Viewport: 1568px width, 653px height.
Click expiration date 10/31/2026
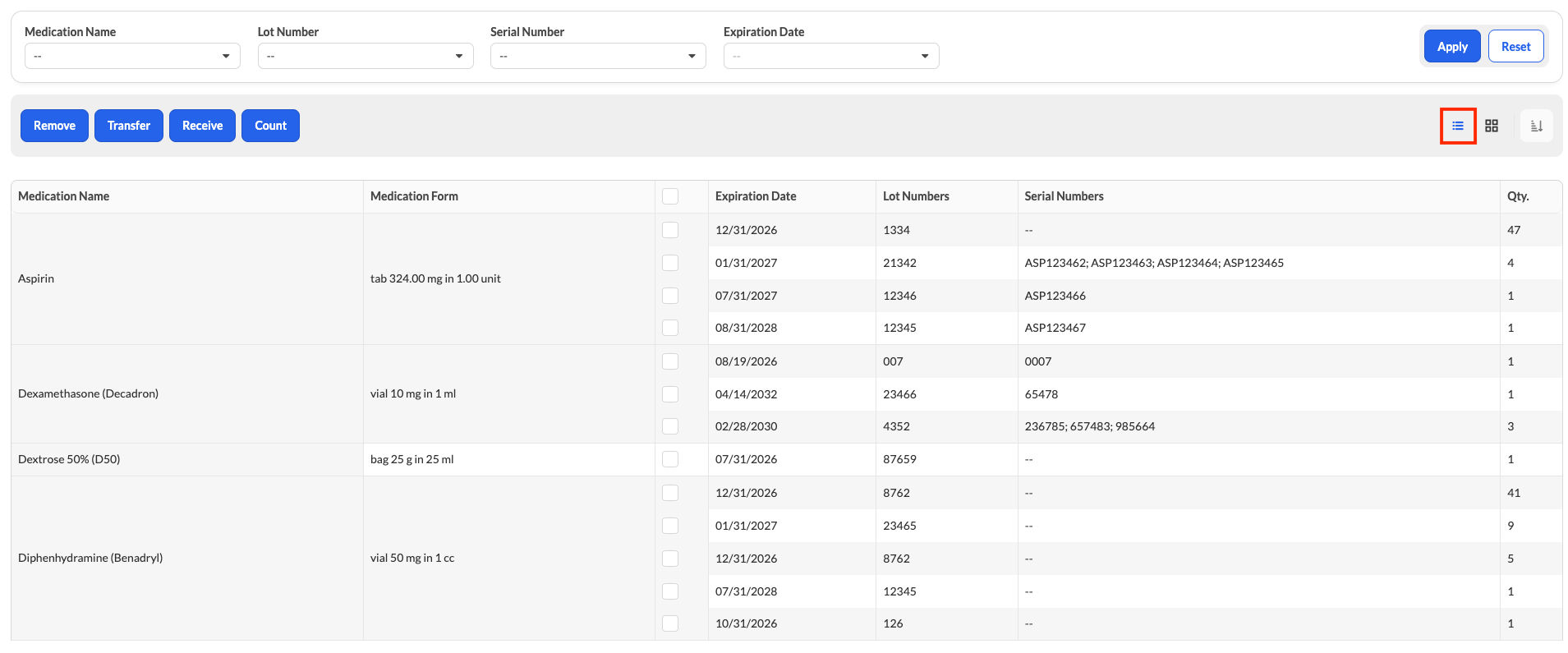[746, 623]
